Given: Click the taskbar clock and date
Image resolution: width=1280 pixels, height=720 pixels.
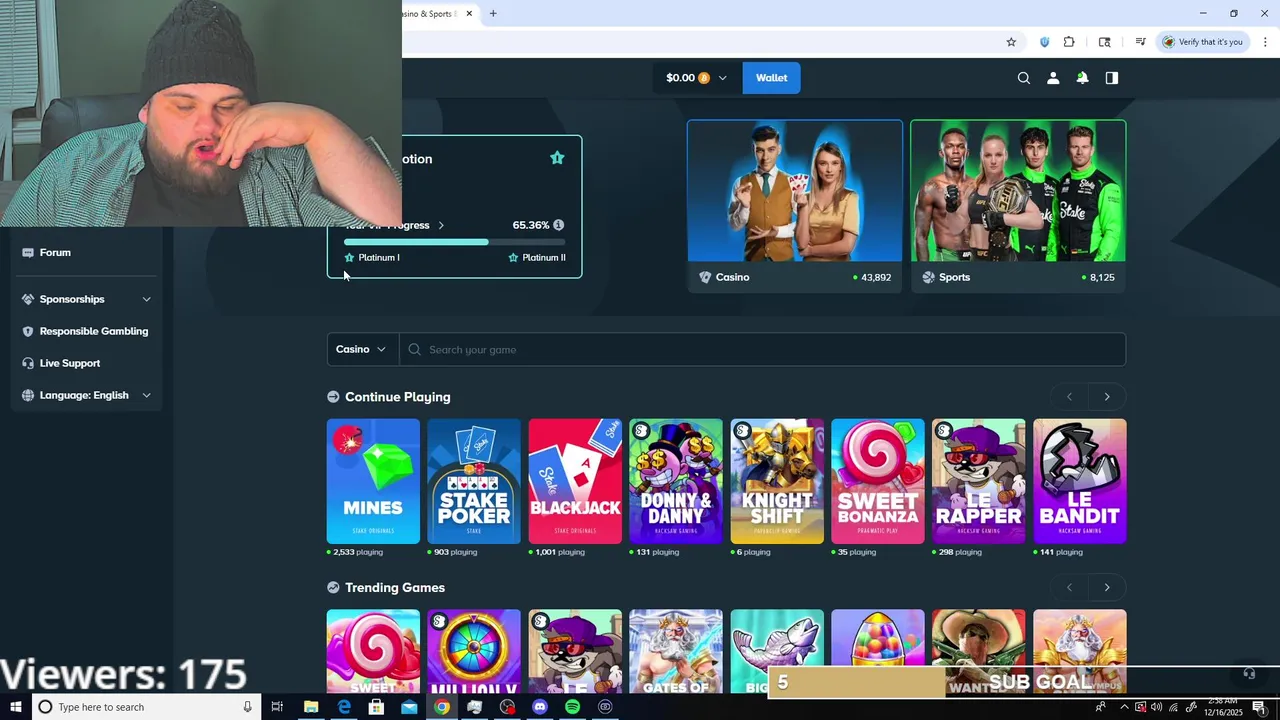Looking at the screenshot, I should (1222, 707).
